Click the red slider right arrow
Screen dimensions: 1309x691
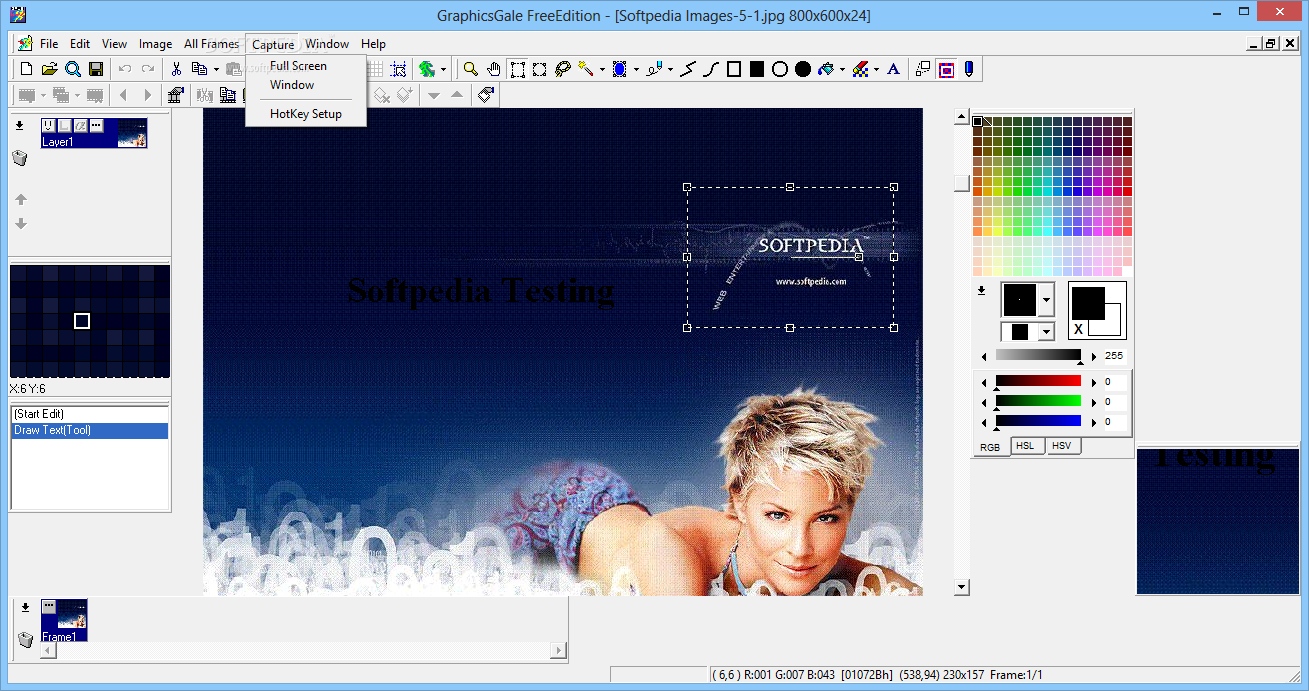[1093, 382]
